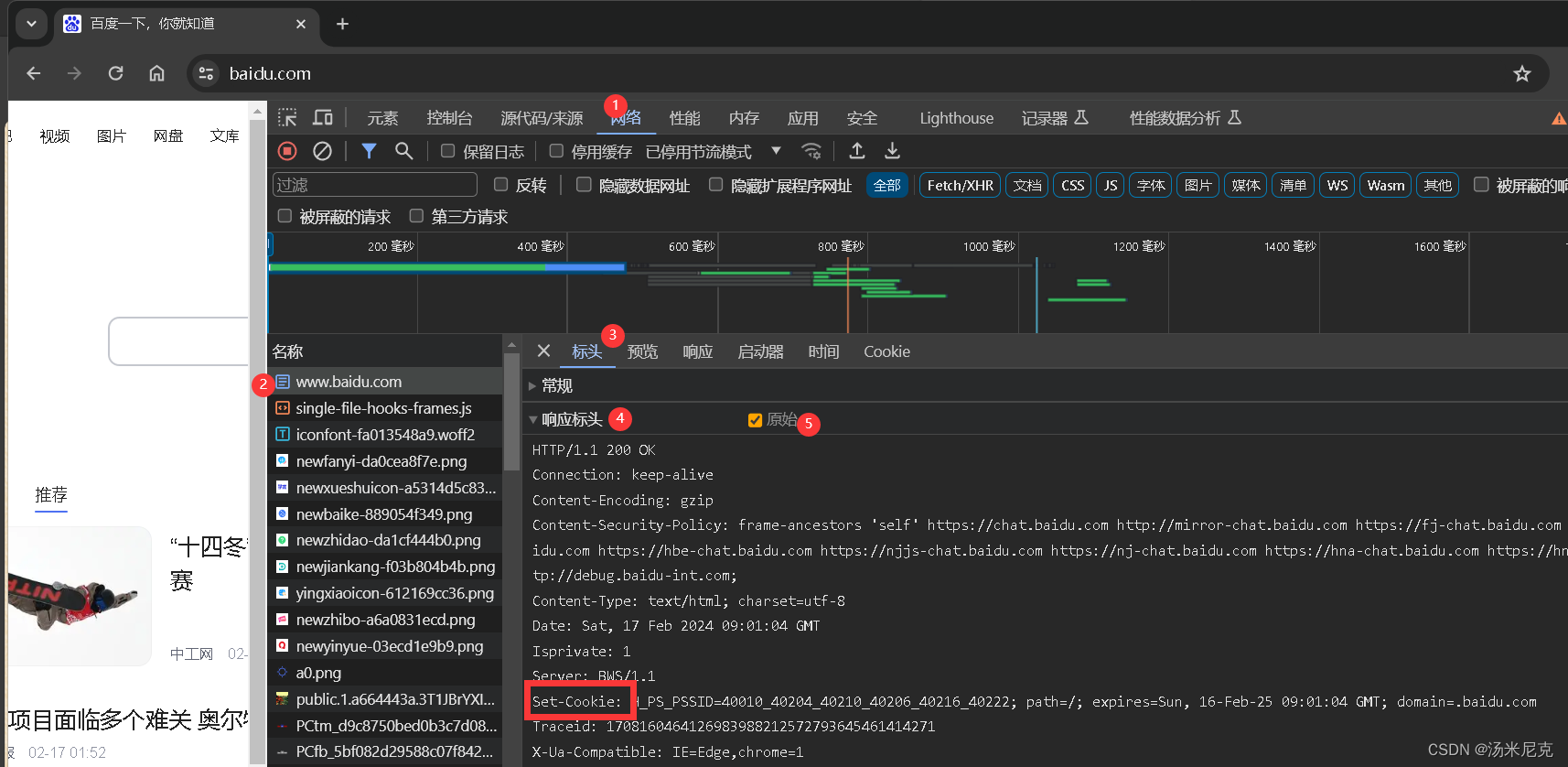Filter requests by WS type

(1337, 185)
